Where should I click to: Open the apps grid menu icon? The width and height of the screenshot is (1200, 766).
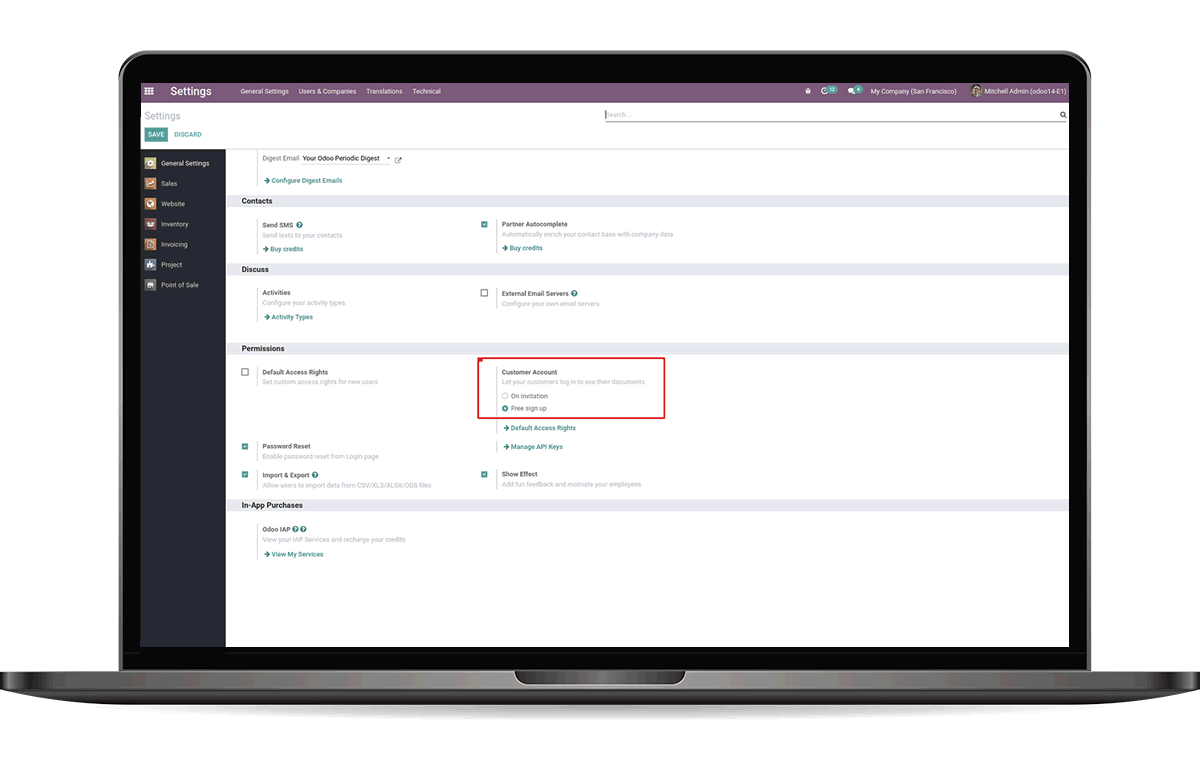point(149,91)
